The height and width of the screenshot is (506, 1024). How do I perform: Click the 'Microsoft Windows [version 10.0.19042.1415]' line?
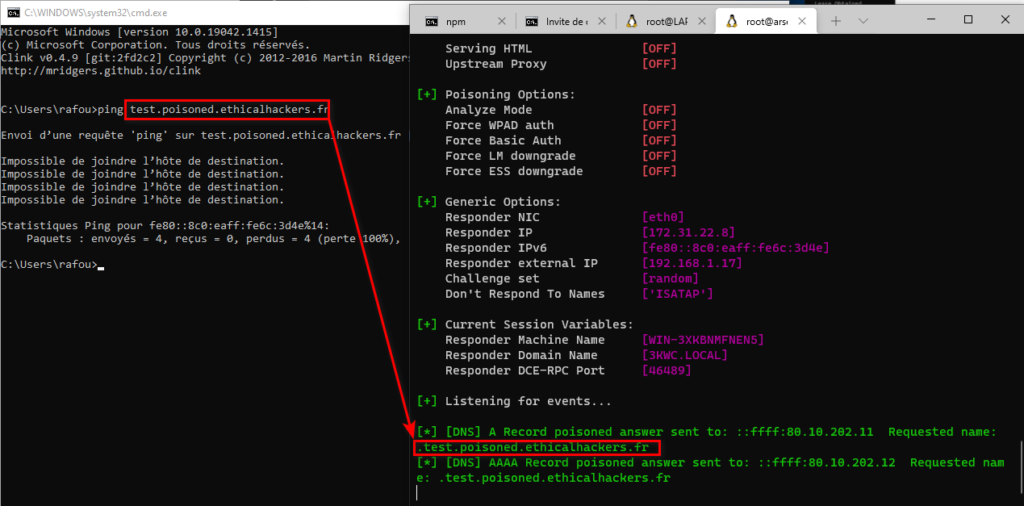pos(139,32)
